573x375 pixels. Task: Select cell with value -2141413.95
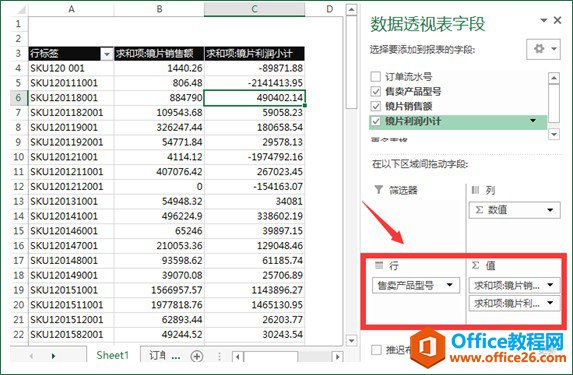point(255,83)
